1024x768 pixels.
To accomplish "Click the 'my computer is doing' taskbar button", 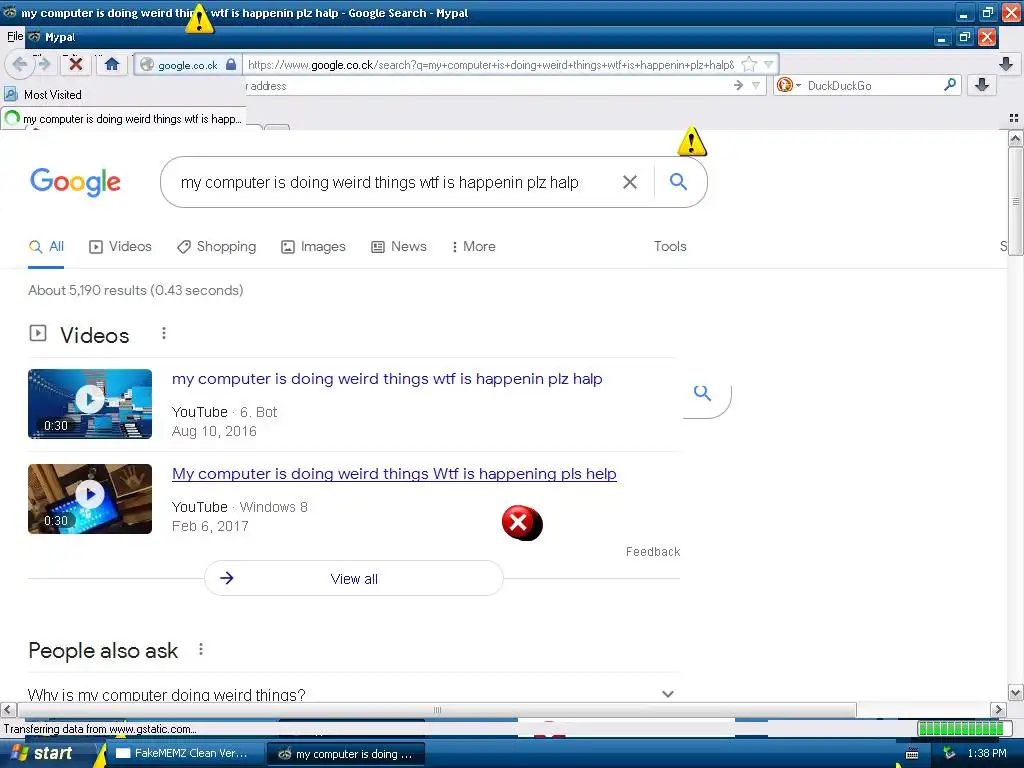I will pyautogui.click(x=345, y=754).
